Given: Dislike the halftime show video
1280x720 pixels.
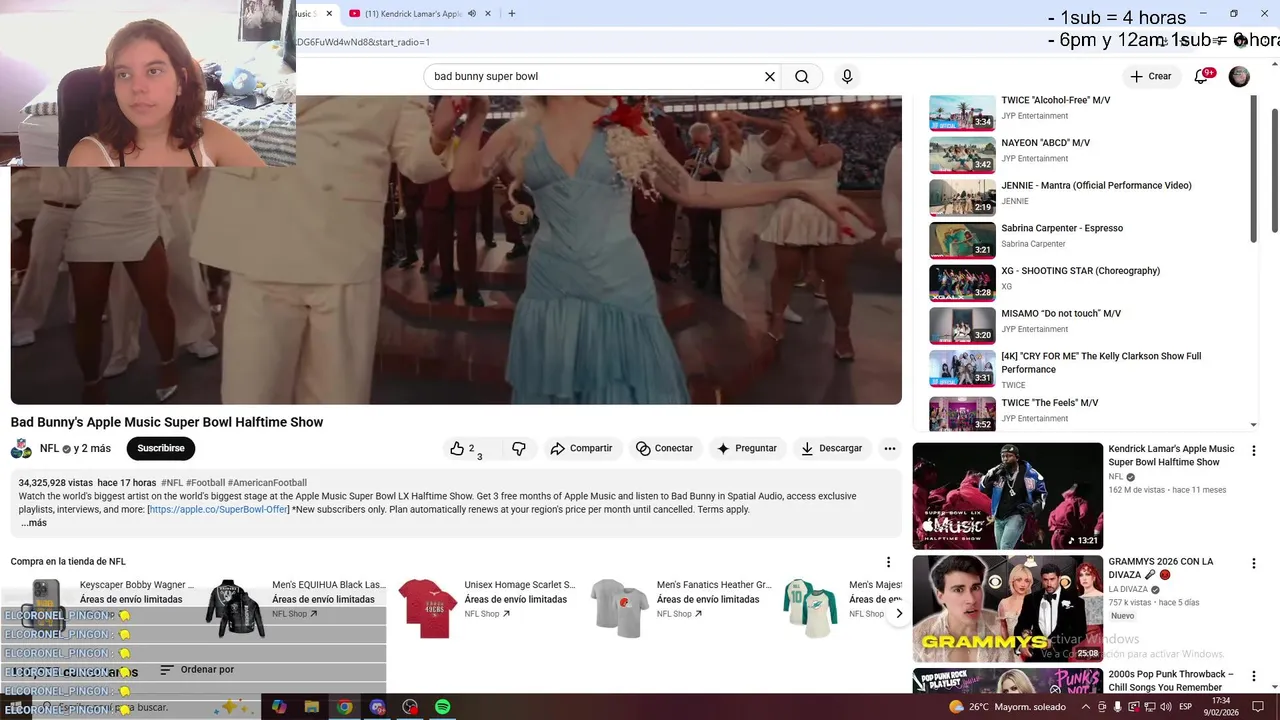Looking at the screenshot, I should click(x=518, y=448).
